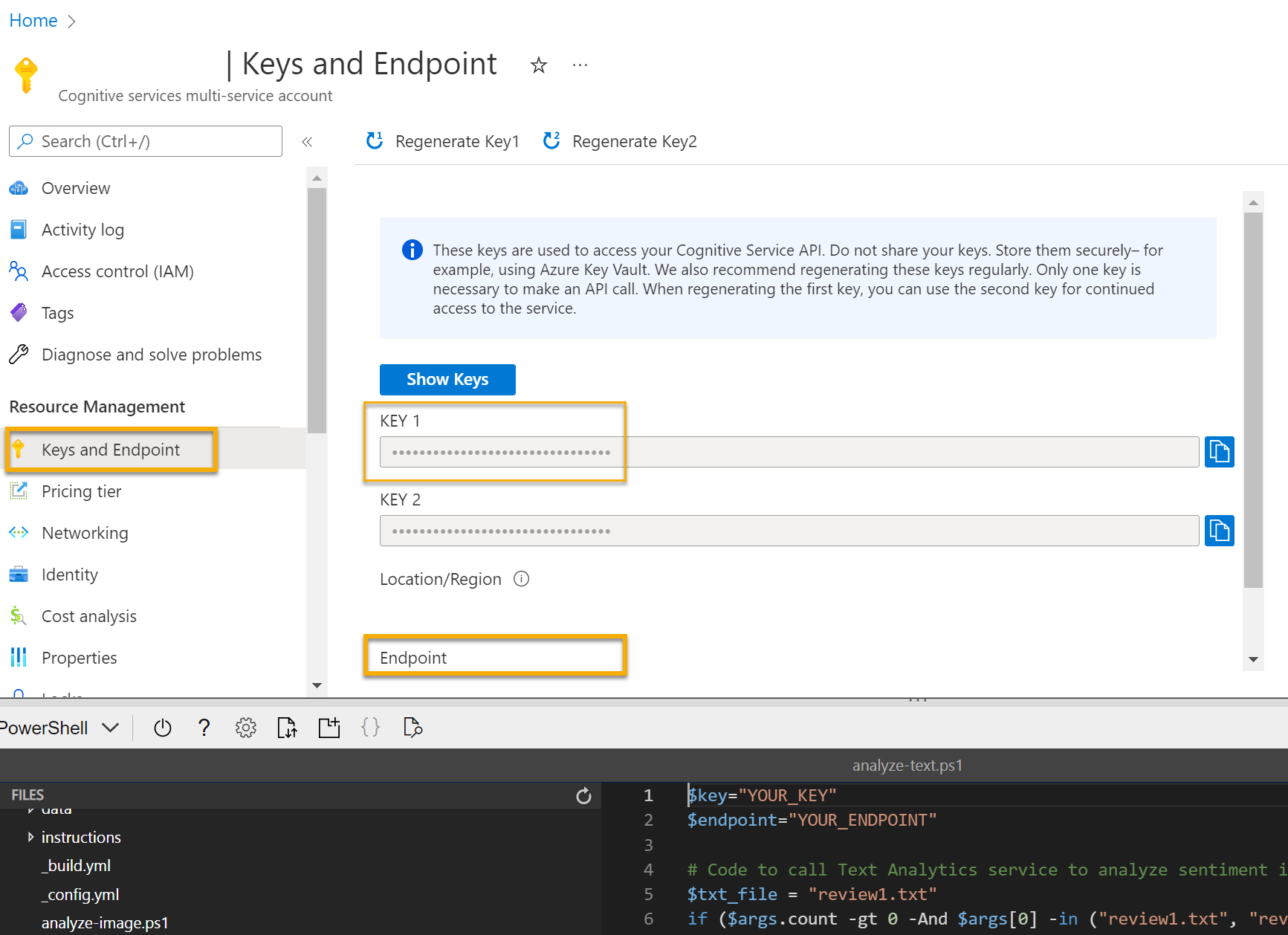The image size is (1288, 935).
Task: Open analyze-image.ps1 file
Action: tap(105, 923)
